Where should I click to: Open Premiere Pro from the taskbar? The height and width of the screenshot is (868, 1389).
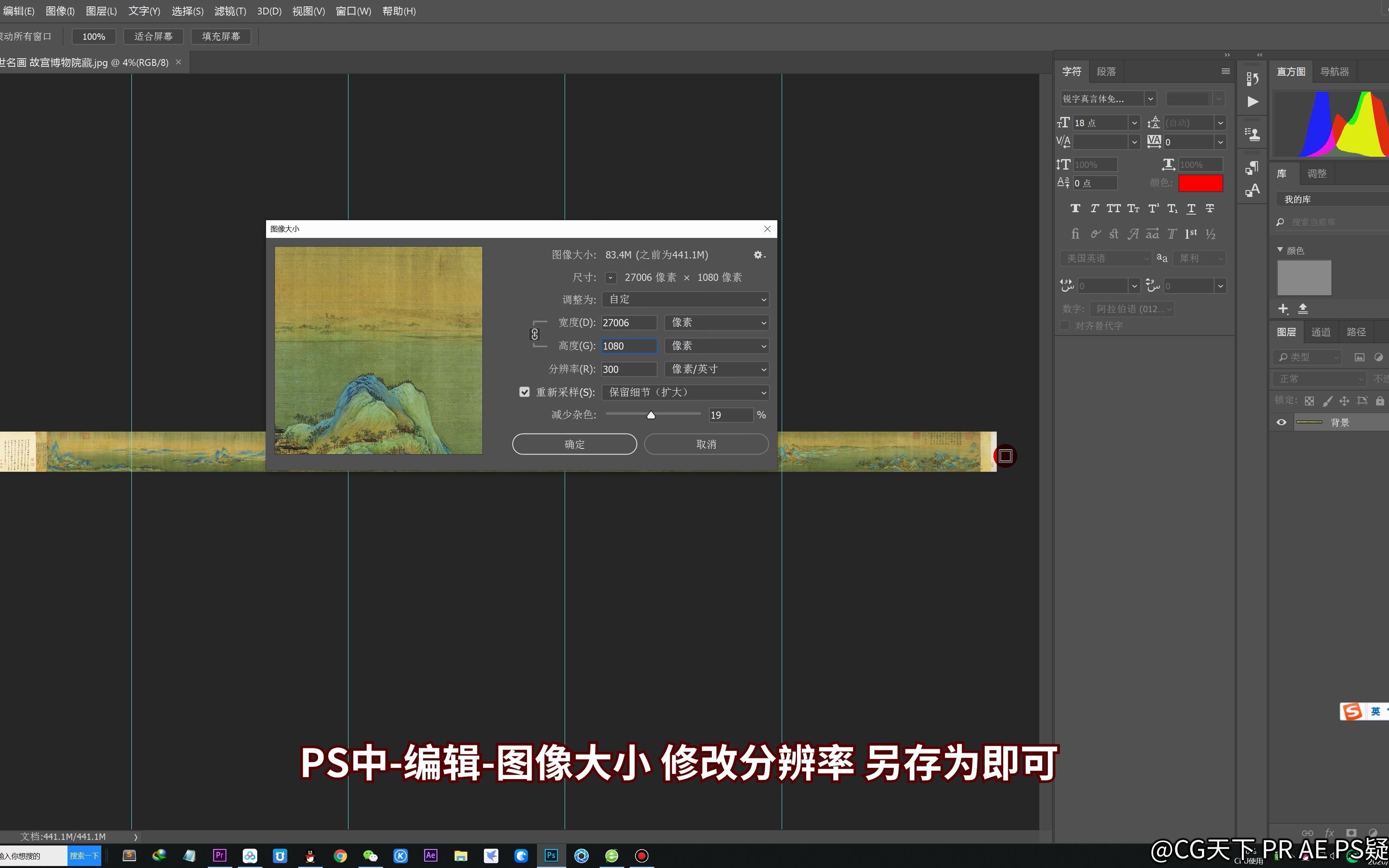click(219, 856)
